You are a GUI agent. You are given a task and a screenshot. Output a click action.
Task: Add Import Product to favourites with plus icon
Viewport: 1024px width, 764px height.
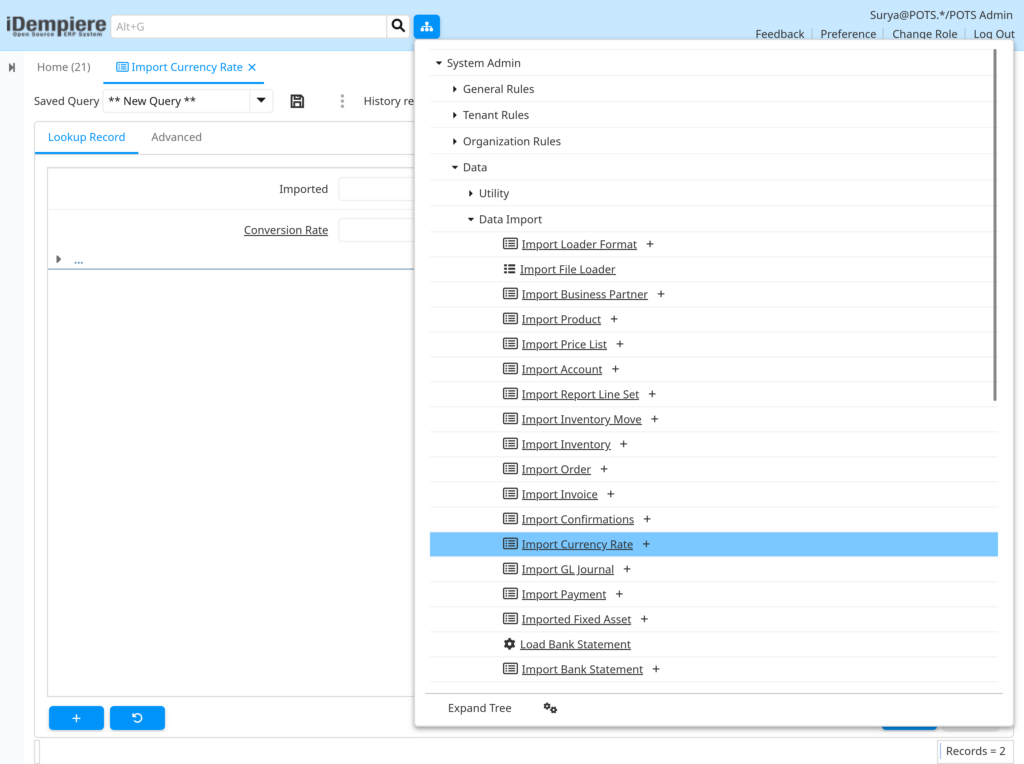coord(614,319)
